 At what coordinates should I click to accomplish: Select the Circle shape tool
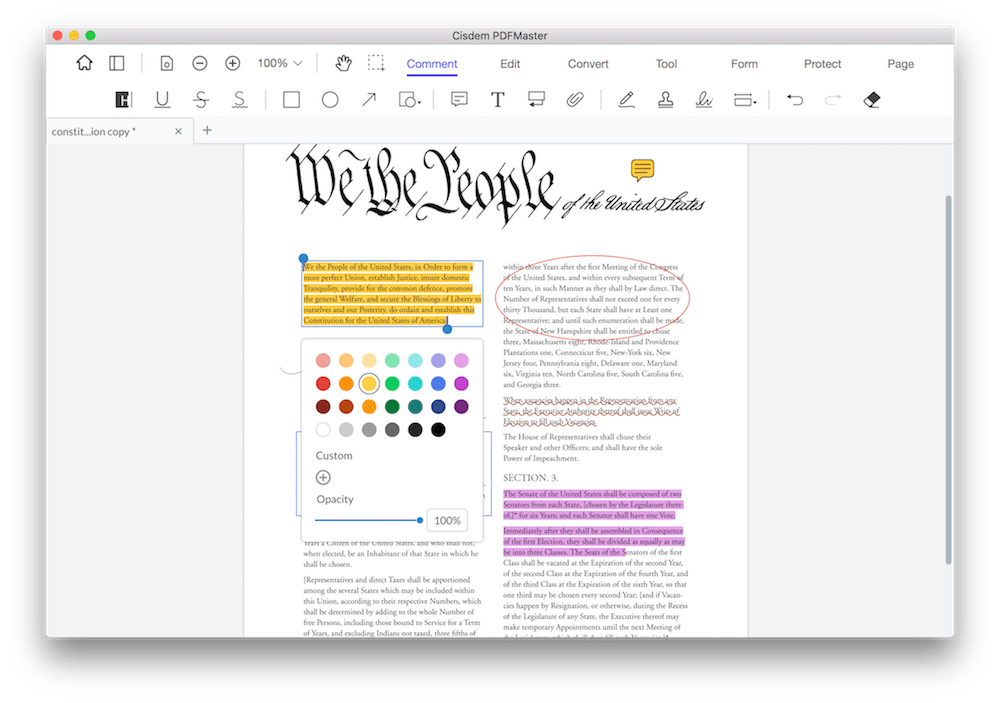[x=330, y=100]
